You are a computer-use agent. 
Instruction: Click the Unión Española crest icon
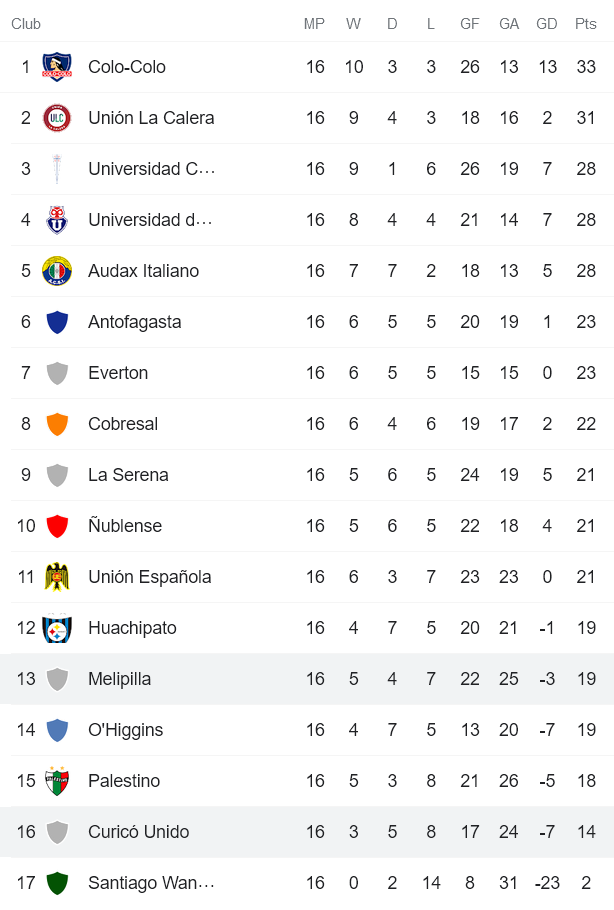(x=57, y=577)
